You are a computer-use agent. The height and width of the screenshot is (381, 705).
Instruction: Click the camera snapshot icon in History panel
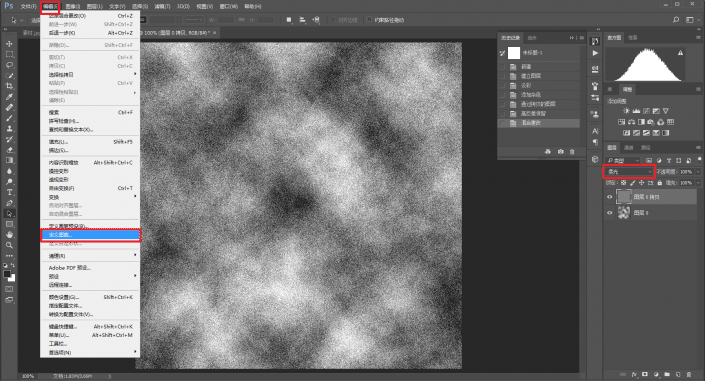pos(560,152)
